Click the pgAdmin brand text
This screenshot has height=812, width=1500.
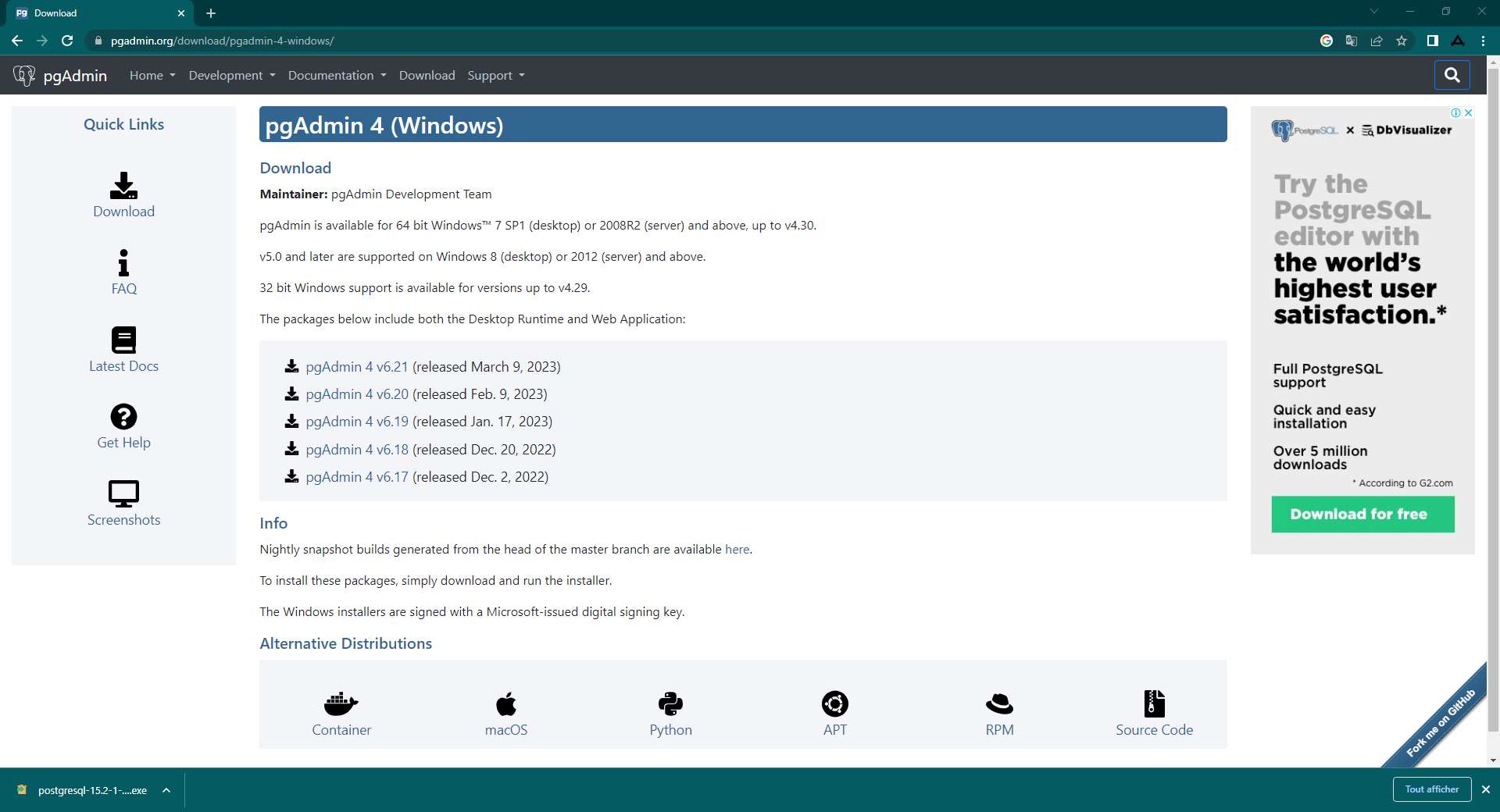tap(75, 75)
